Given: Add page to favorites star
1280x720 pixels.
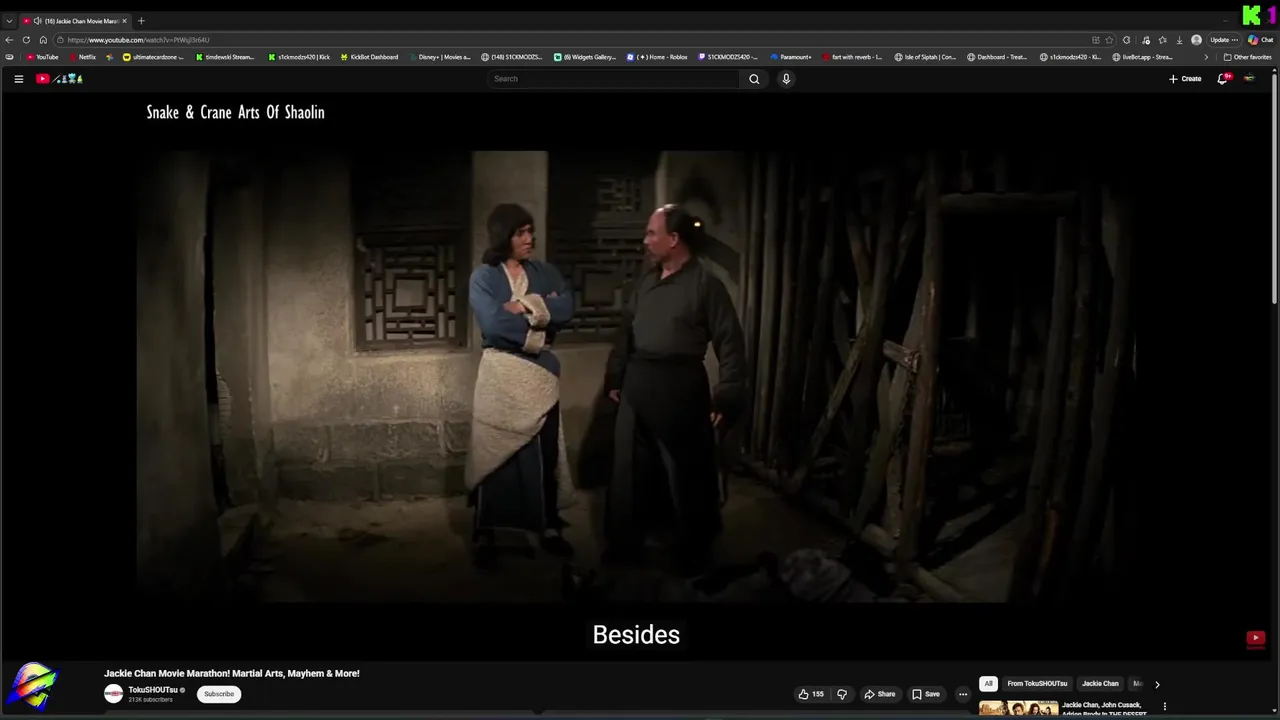Looking at the screenshot, I should [x=1109, y=40].
